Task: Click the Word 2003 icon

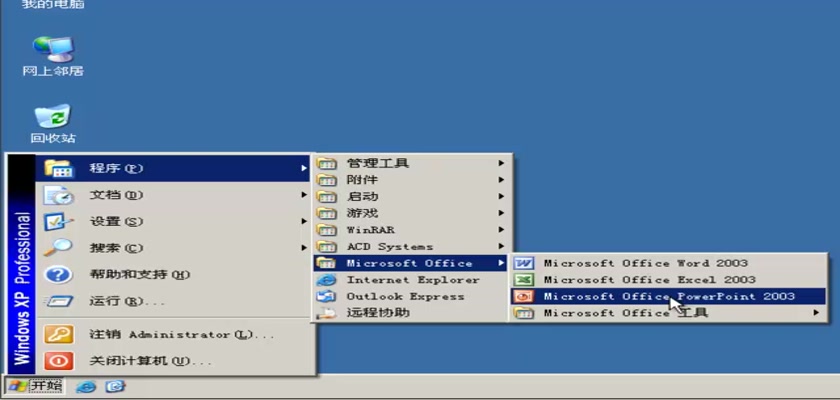Action: coord(523,263)
